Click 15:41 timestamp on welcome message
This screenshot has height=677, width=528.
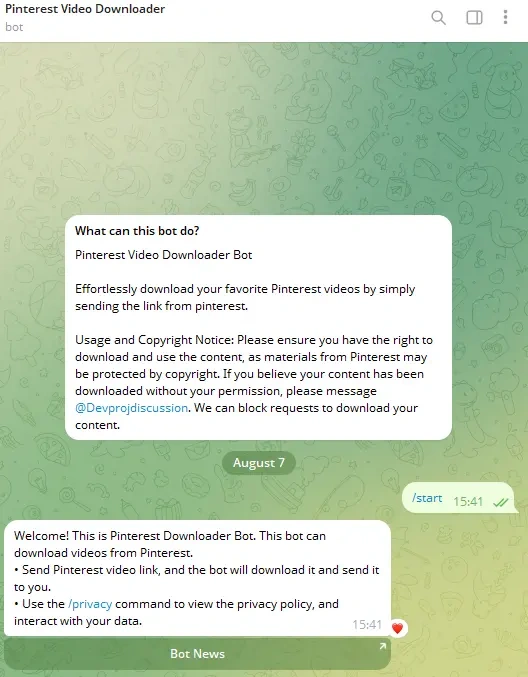[x=367, y=624]
